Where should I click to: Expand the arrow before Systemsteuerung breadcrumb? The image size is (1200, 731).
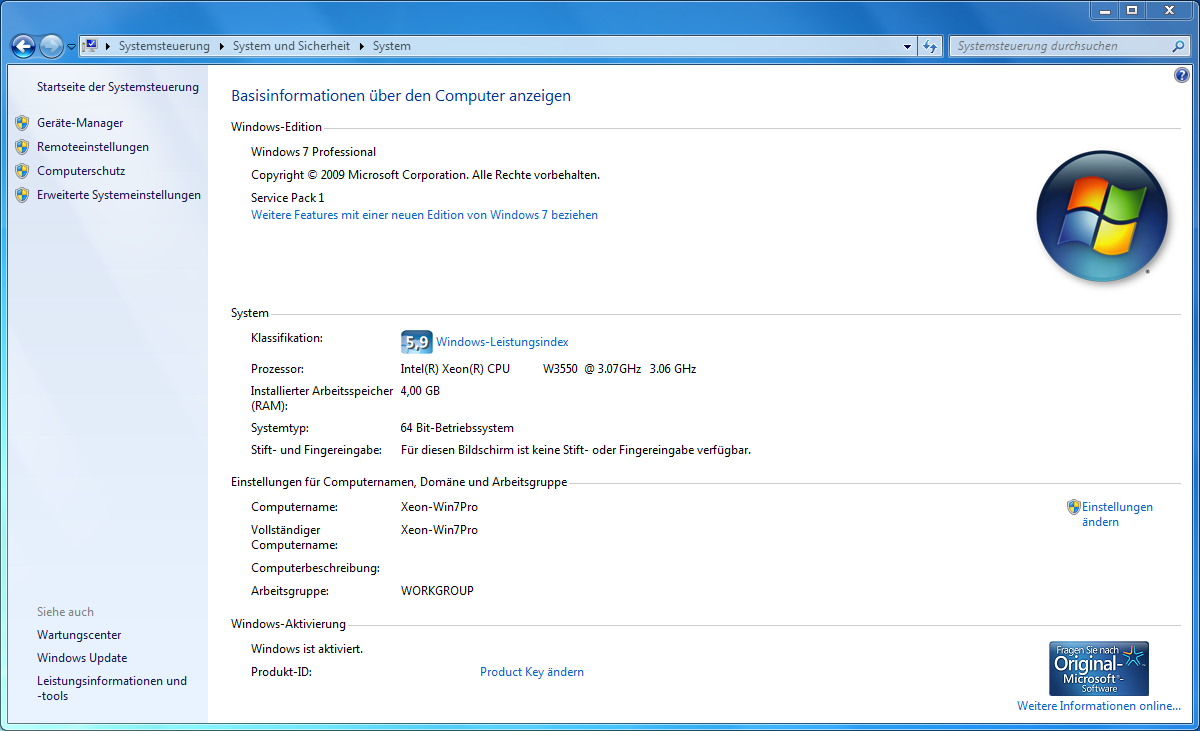tap(108, 46)
